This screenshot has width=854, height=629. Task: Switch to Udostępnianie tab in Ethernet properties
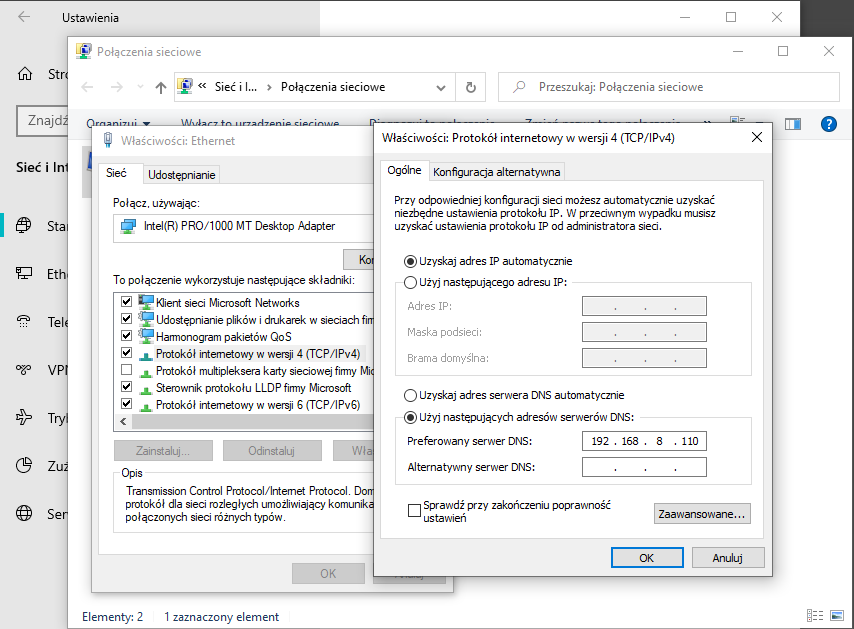tap(182, 175)
